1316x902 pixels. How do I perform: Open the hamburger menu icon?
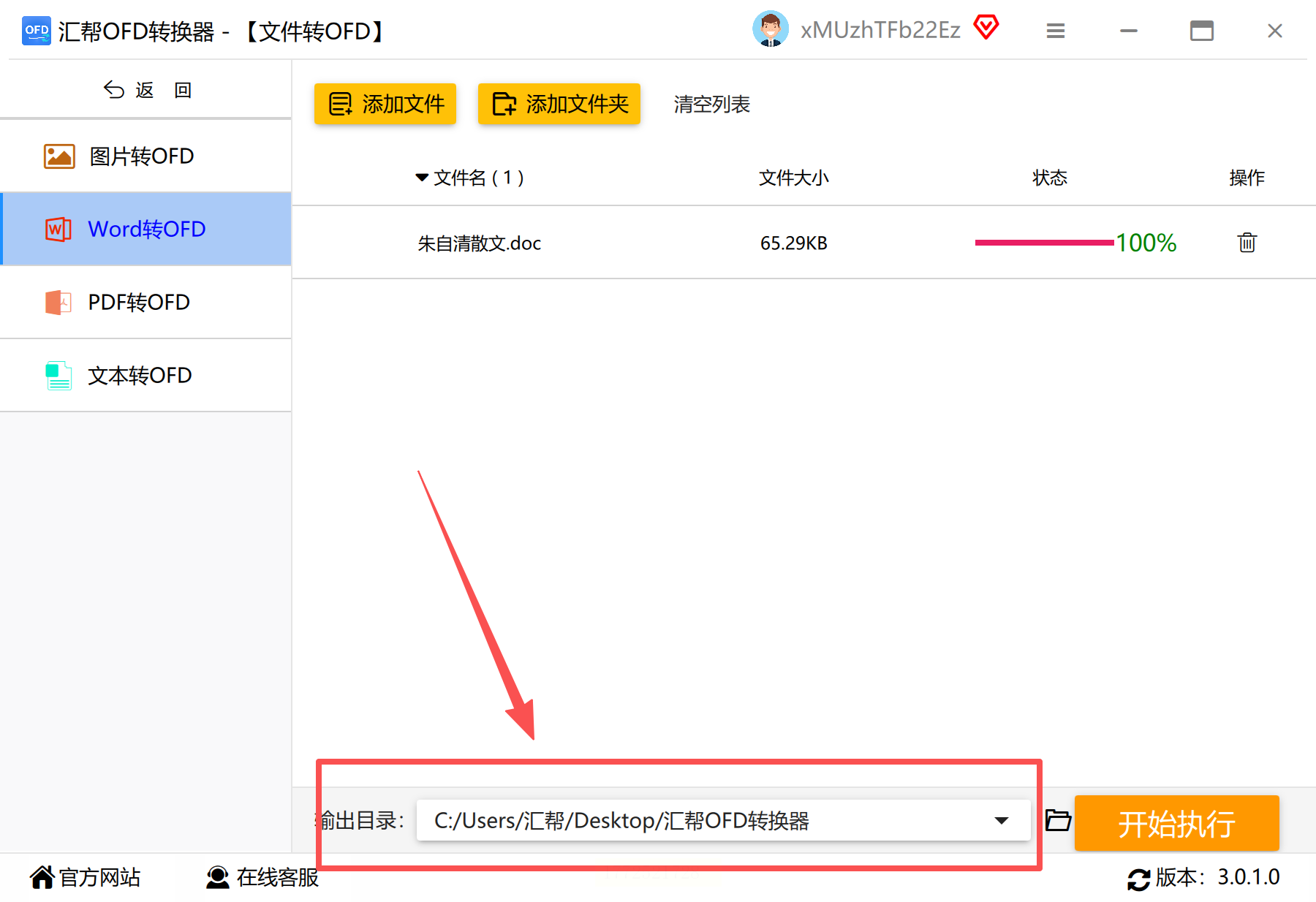click(x=1055, y=31)
